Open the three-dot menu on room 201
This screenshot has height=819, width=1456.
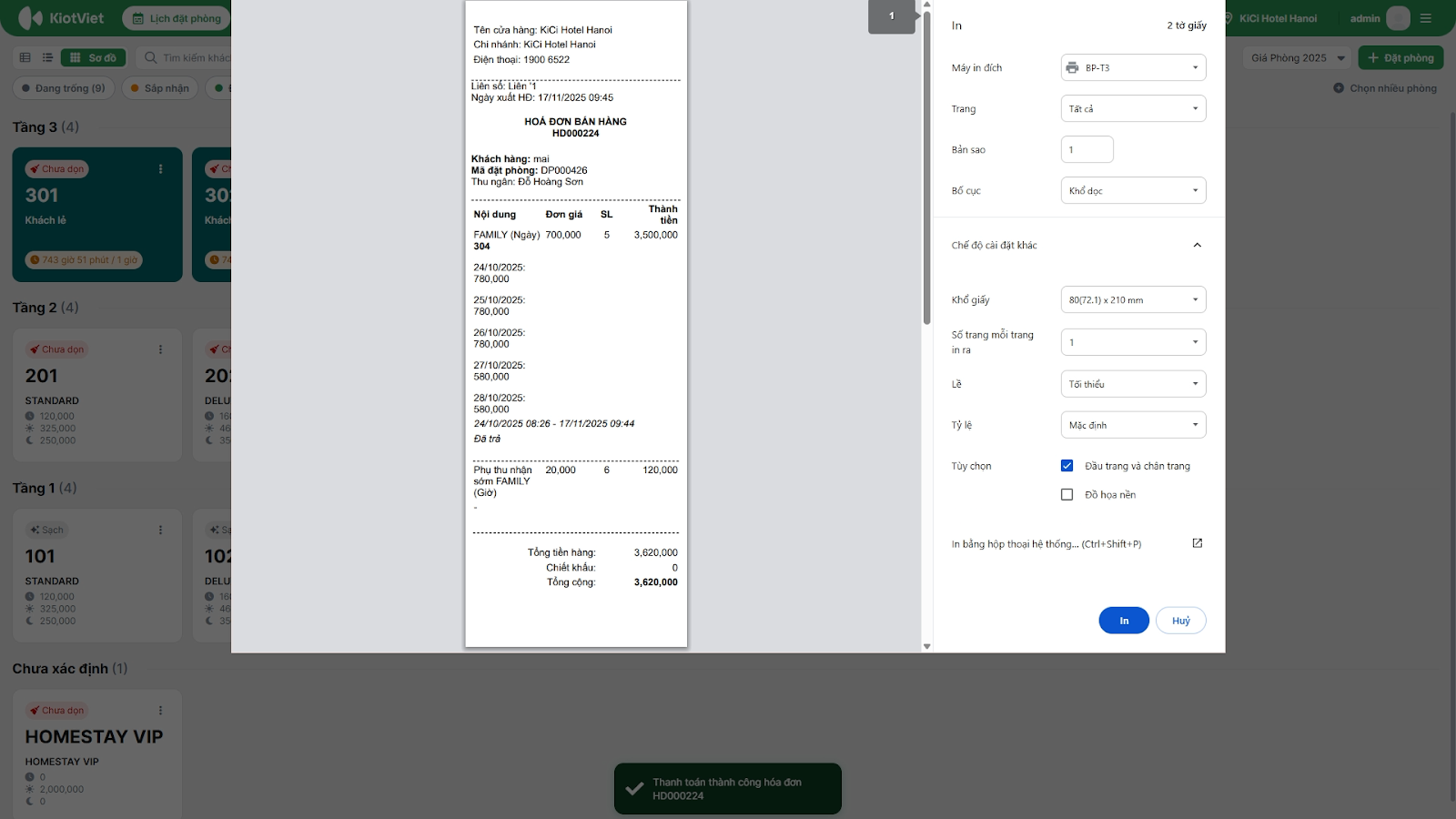coord(161,349)
